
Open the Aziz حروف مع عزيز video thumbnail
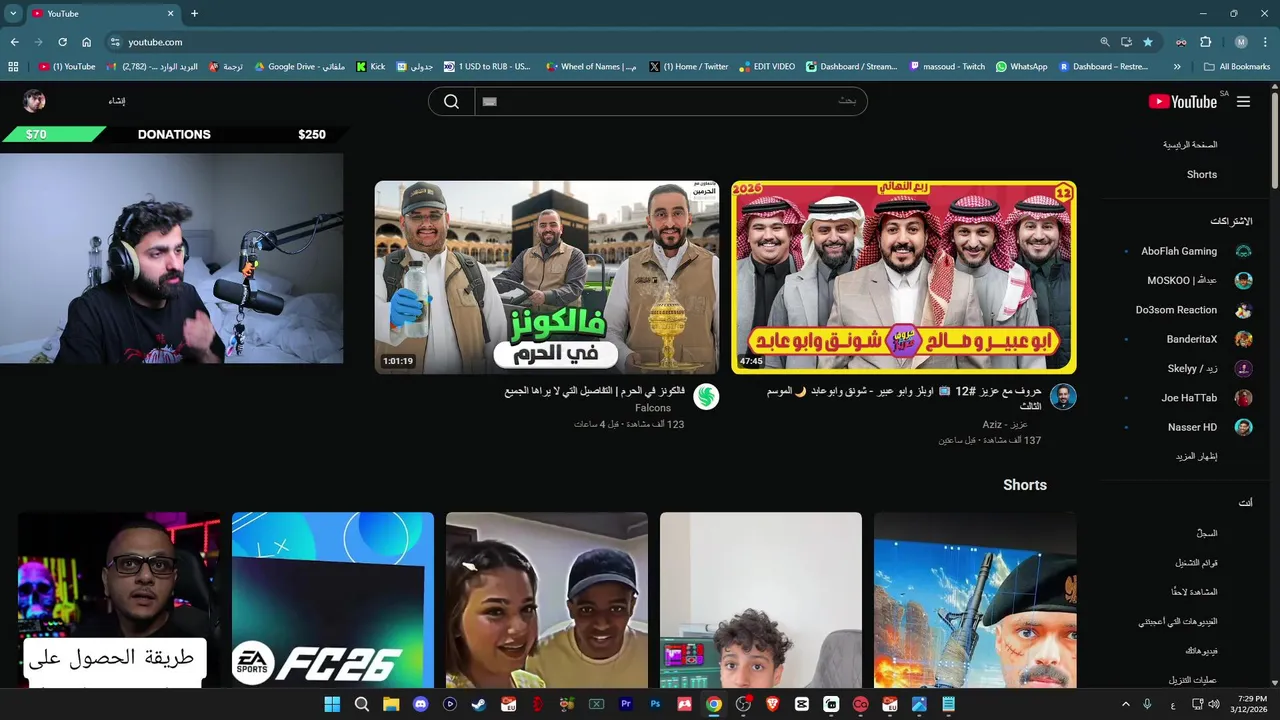pyautogui.click(x=904, y=277)
